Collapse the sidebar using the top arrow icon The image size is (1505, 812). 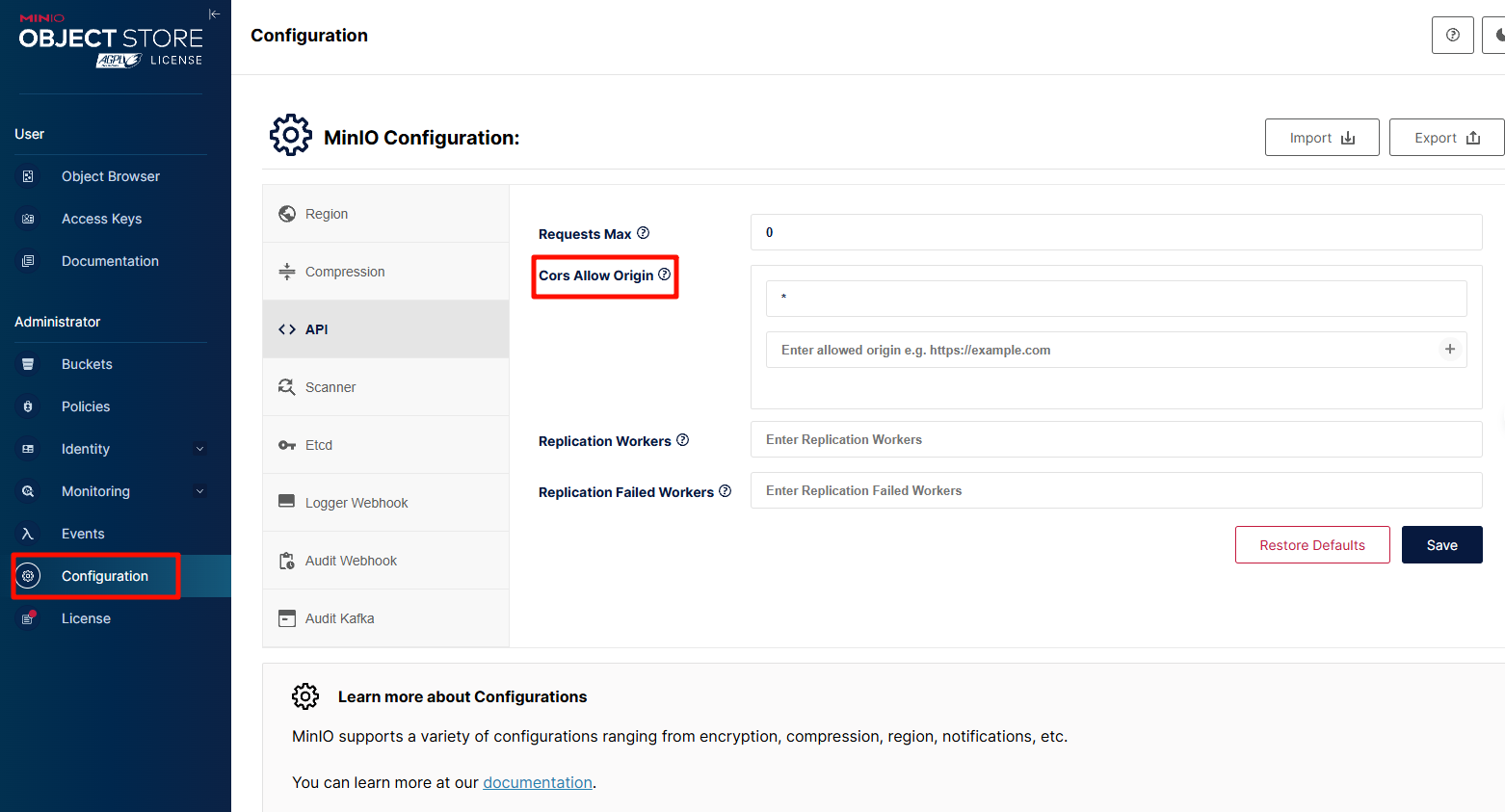[214, 14]
